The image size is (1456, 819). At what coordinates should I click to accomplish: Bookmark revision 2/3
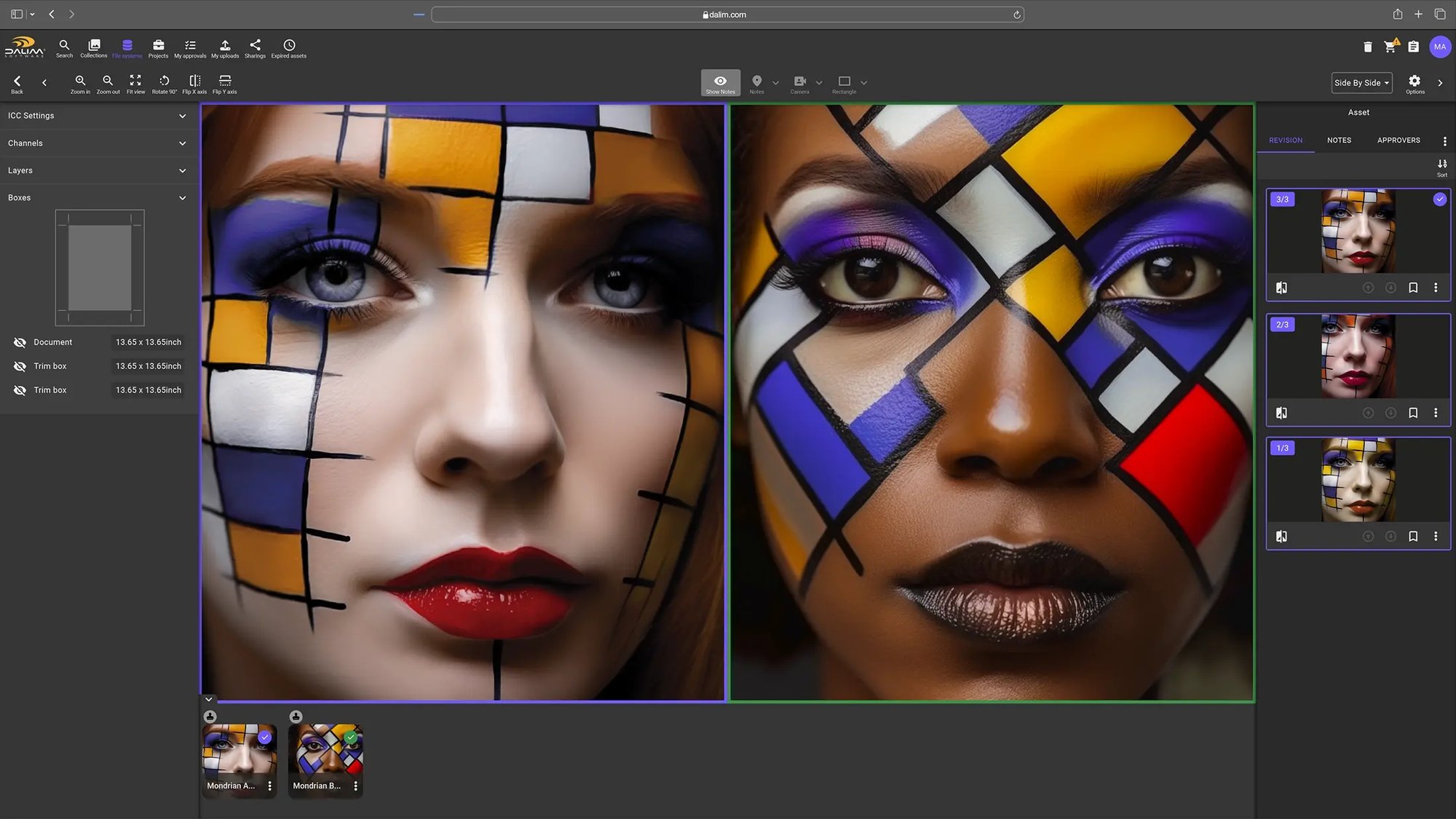[1413, 413]
